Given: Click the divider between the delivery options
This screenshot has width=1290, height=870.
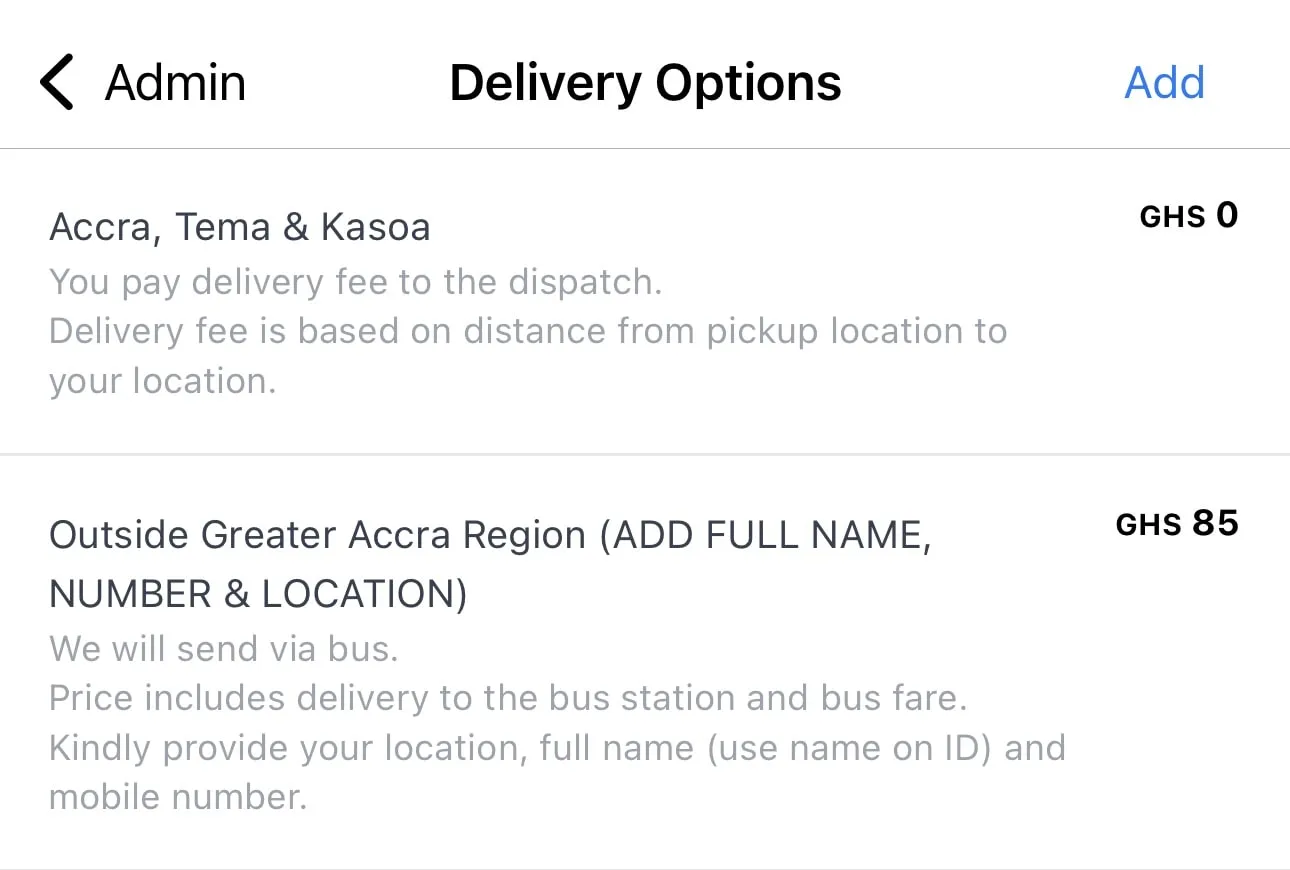Looking at the screenshot, I should point(645,455).
